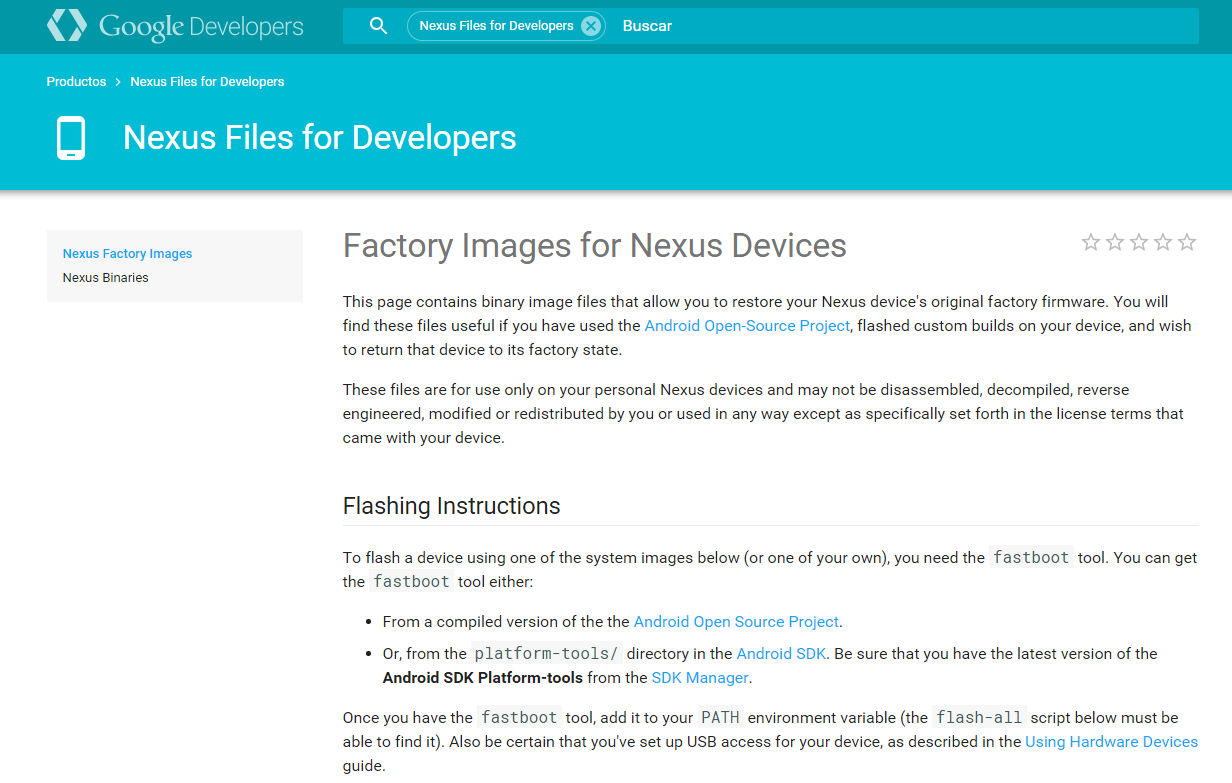Viewport: 1232px width, 783px height.
Task: Open the Productos breadcrumb
Action: point(76,82)
